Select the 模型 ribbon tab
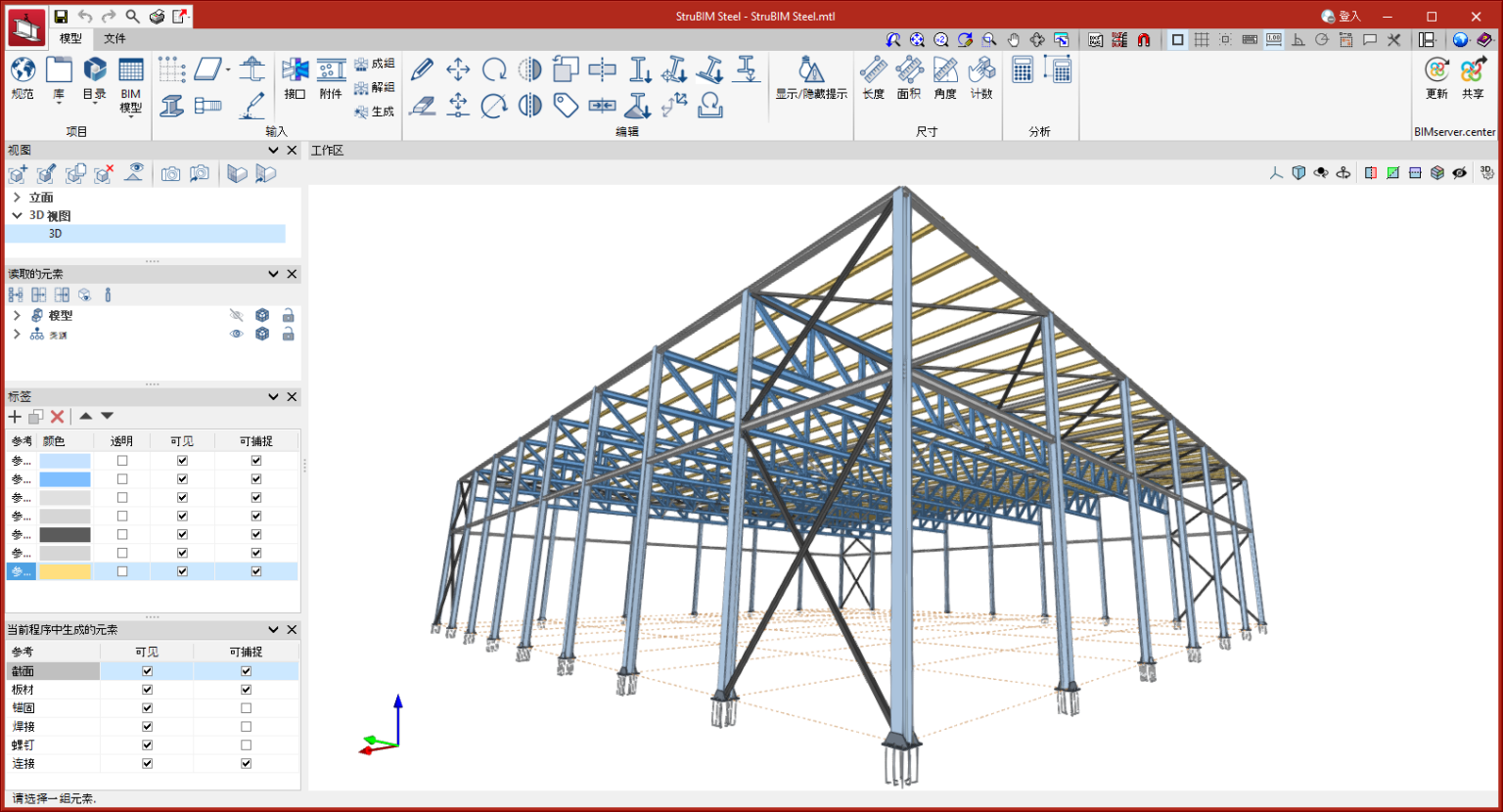1503x812 pixels. click(x=70, y=39)
